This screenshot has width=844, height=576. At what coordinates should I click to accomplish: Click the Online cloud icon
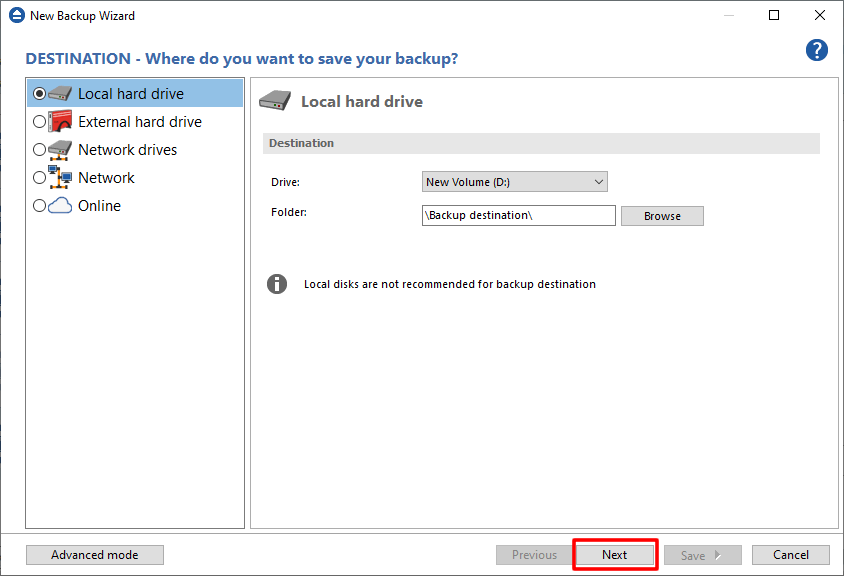61,206
